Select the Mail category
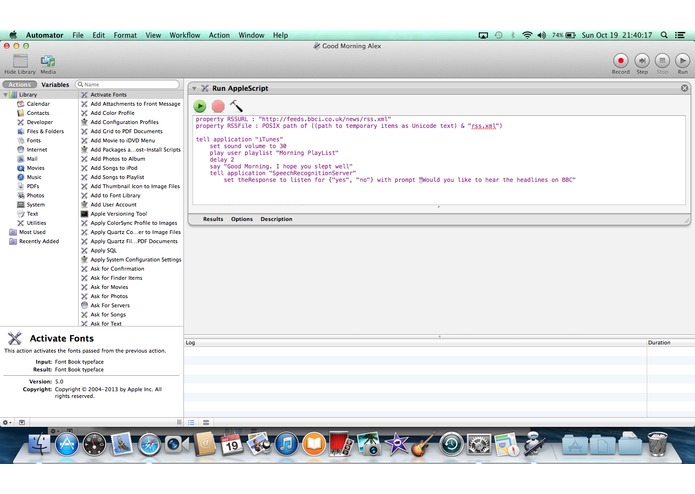The image size is (695, 494). tap(32, 159)
